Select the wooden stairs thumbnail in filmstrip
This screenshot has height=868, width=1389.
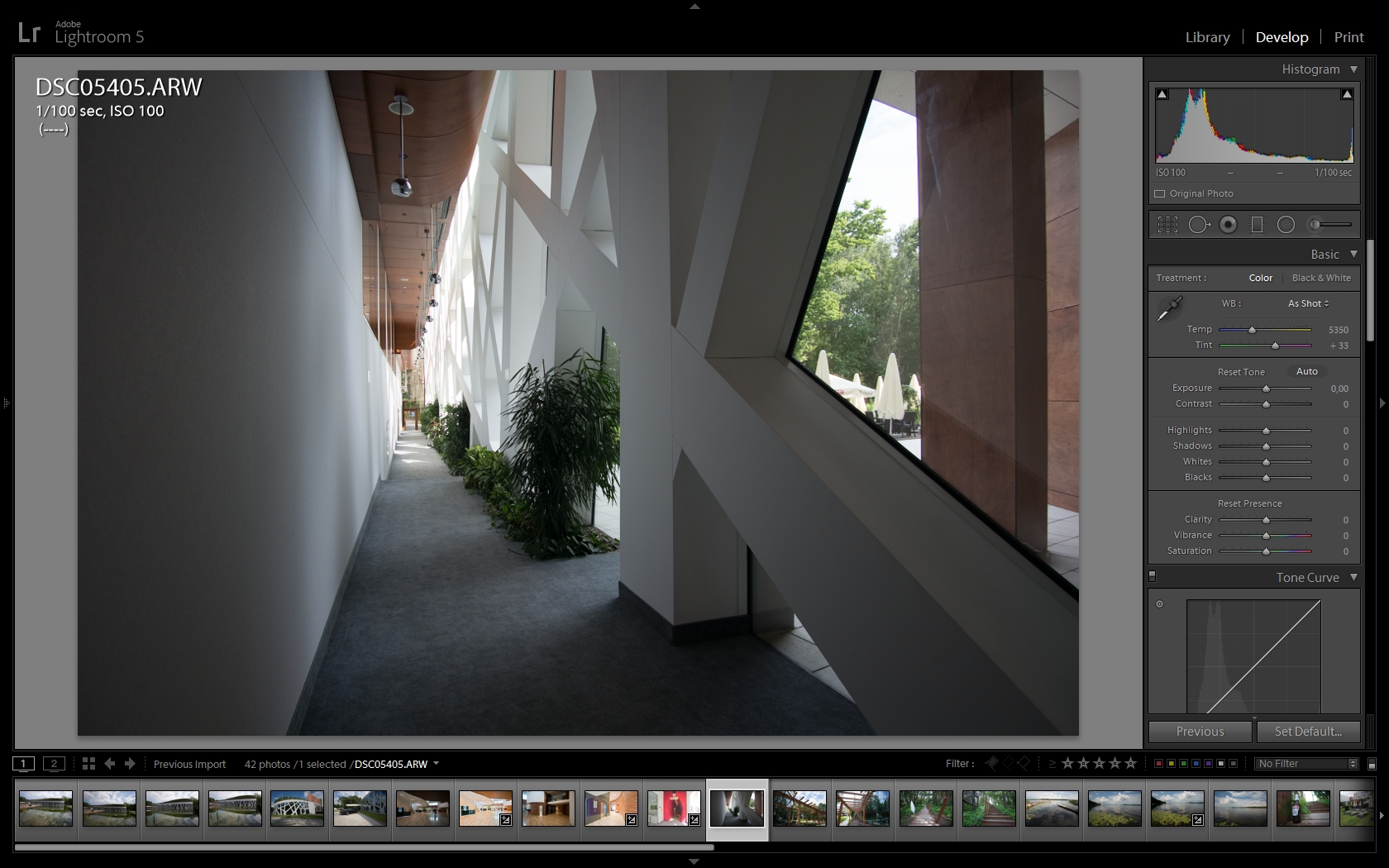989,808
